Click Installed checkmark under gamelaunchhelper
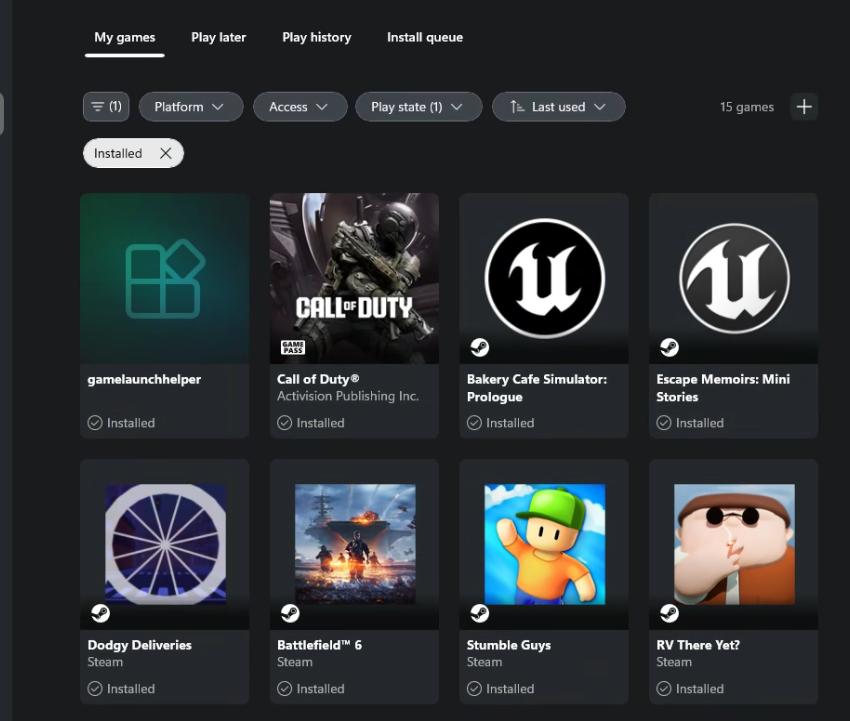Screen dimensions: 850x721 click(x=95, y=423)
